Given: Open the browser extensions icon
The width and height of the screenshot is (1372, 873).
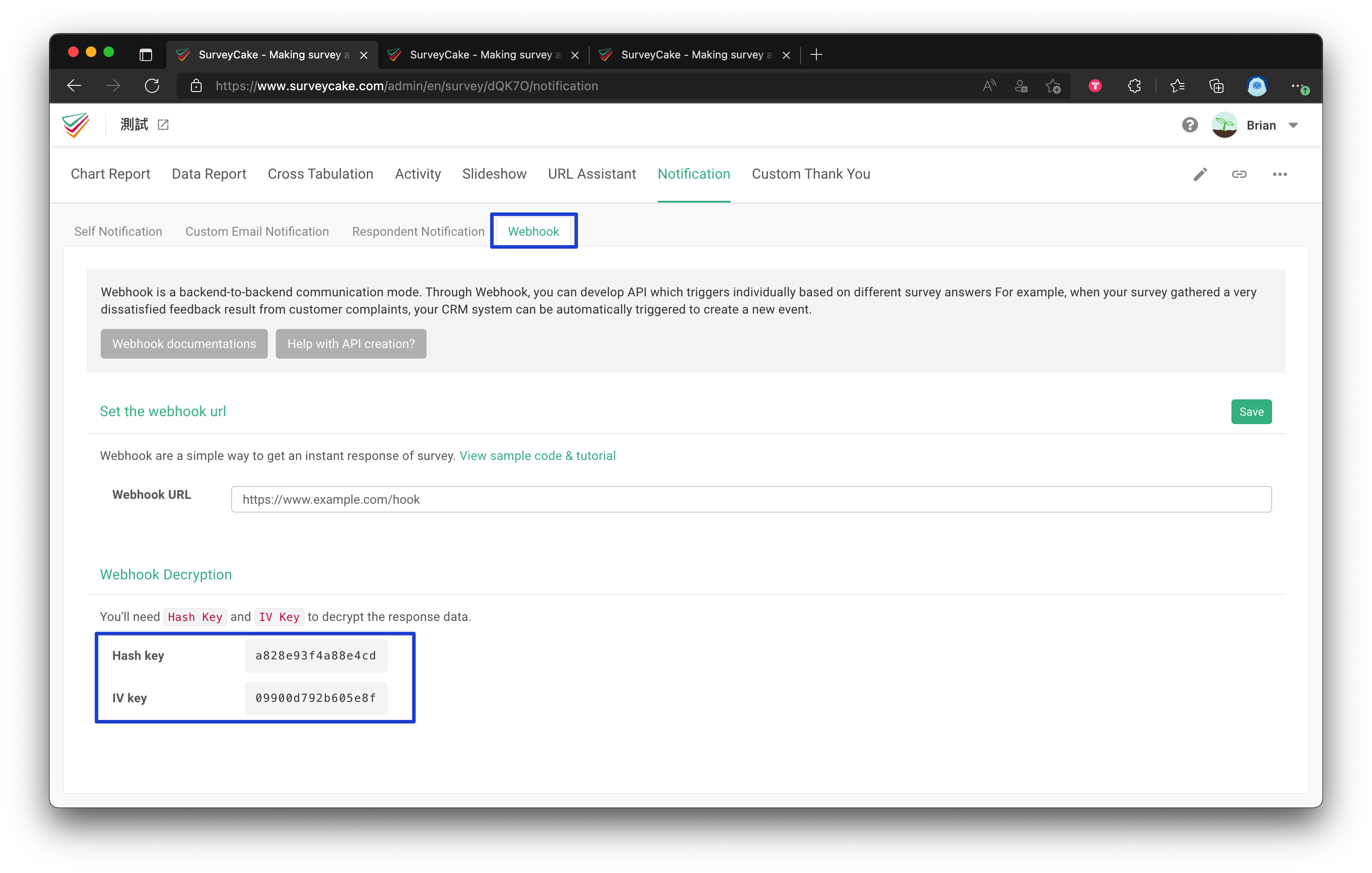Looking at the screenshot, I should (x=1133, y=85).
